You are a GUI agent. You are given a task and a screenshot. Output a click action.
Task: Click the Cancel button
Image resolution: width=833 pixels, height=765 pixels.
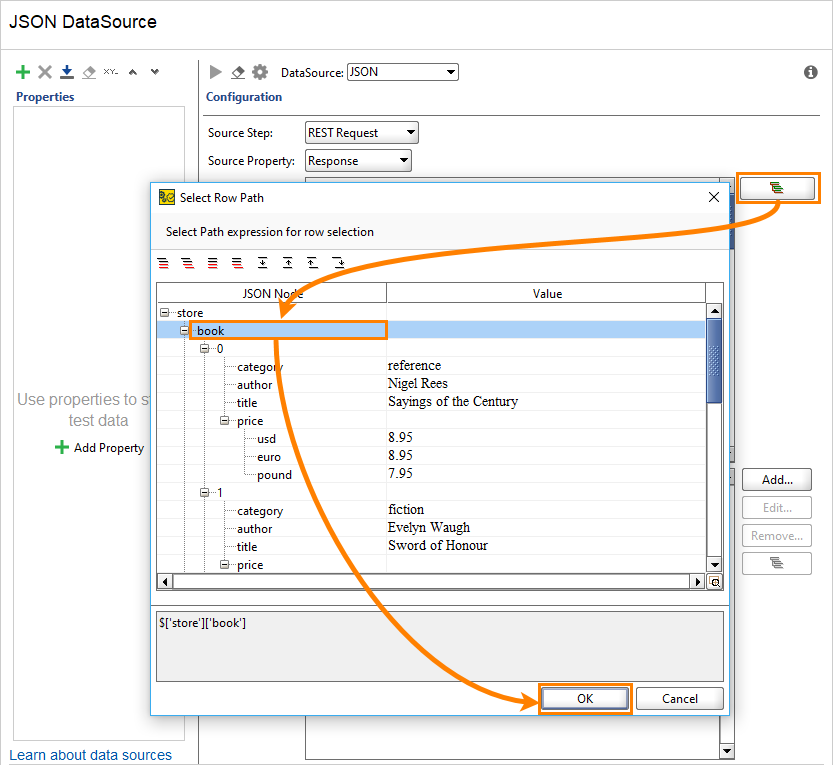pos(679,699)
